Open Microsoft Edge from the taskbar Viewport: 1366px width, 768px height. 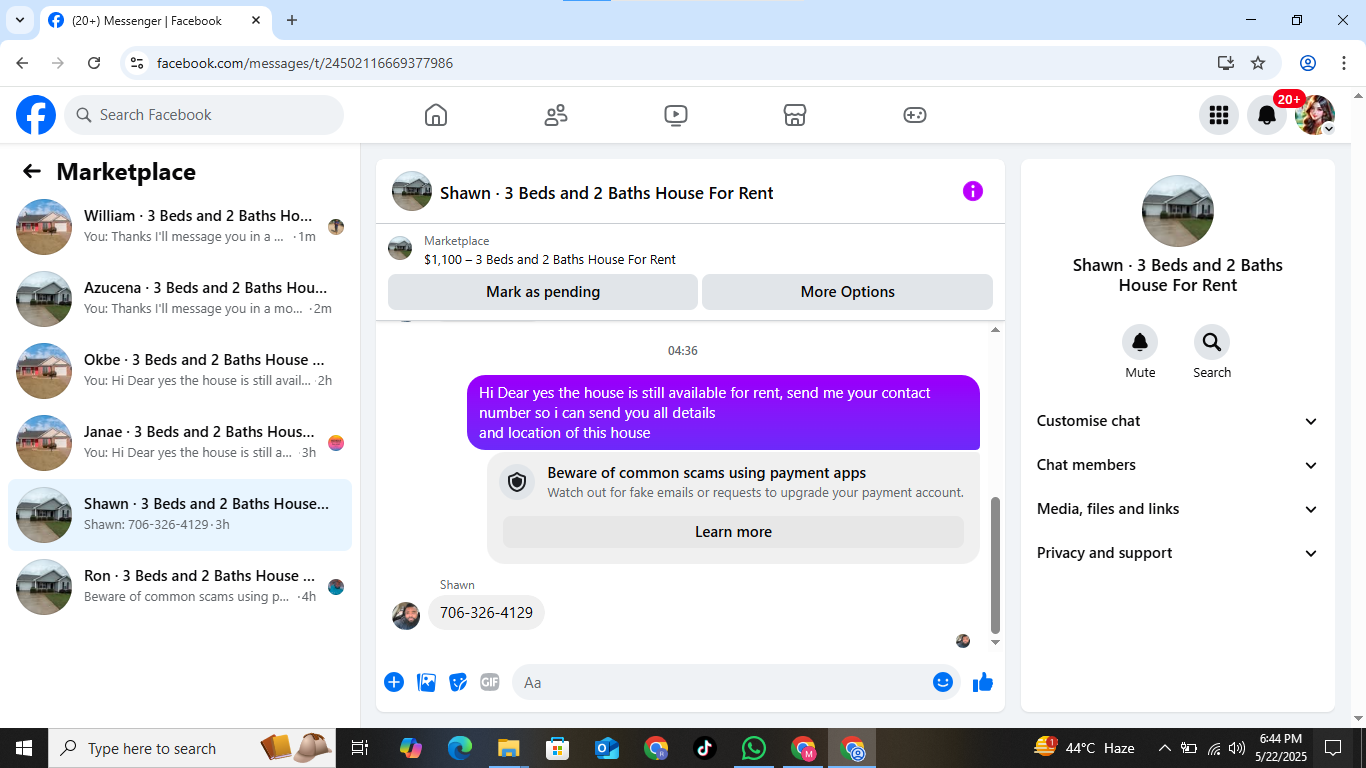pos(460,748)
